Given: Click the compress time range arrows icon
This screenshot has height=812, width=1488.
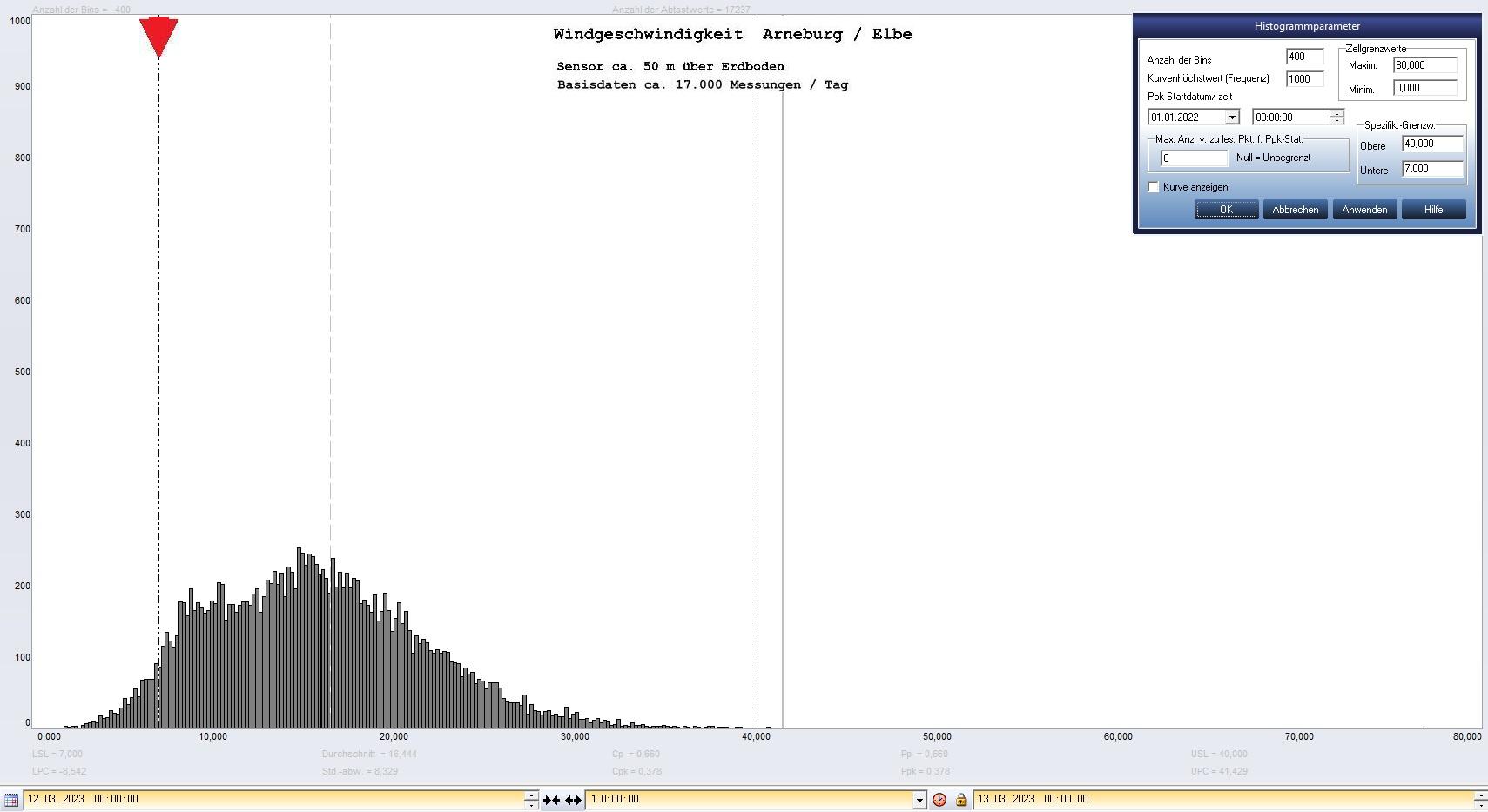Looking at the screenshot, I should pyautogui.click(x=551, y=800).
